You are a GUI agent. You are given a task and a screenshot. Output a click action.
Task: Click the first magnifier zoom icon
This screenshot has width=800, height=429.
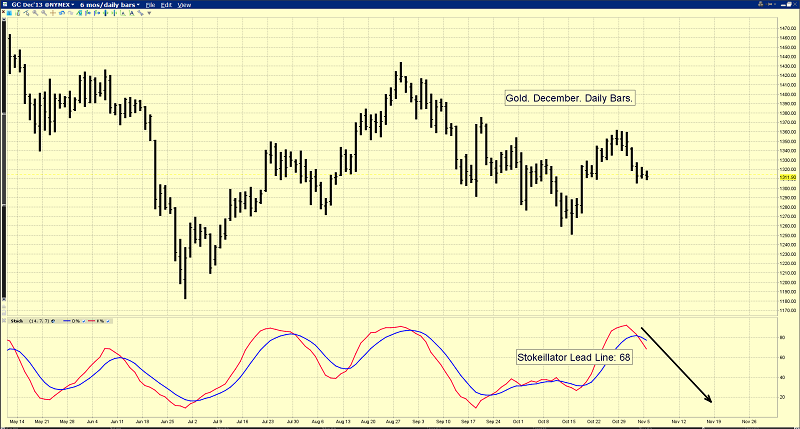click(x=35, y=13)
